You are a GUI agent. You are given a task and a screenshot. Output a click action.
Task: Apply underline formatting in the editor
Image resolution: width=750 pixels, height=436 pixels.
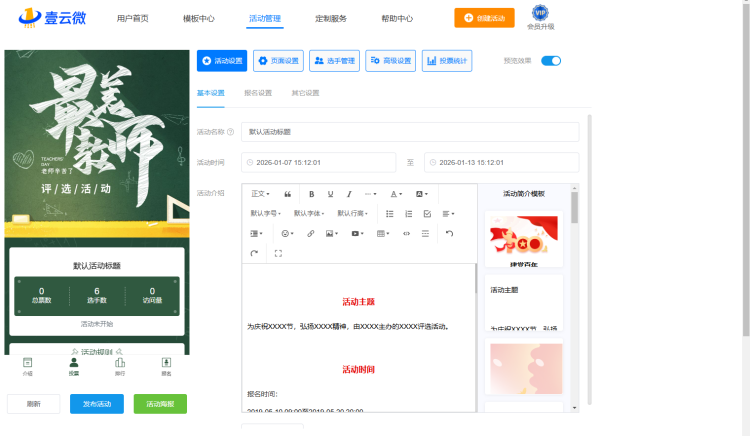pos(330,193)
